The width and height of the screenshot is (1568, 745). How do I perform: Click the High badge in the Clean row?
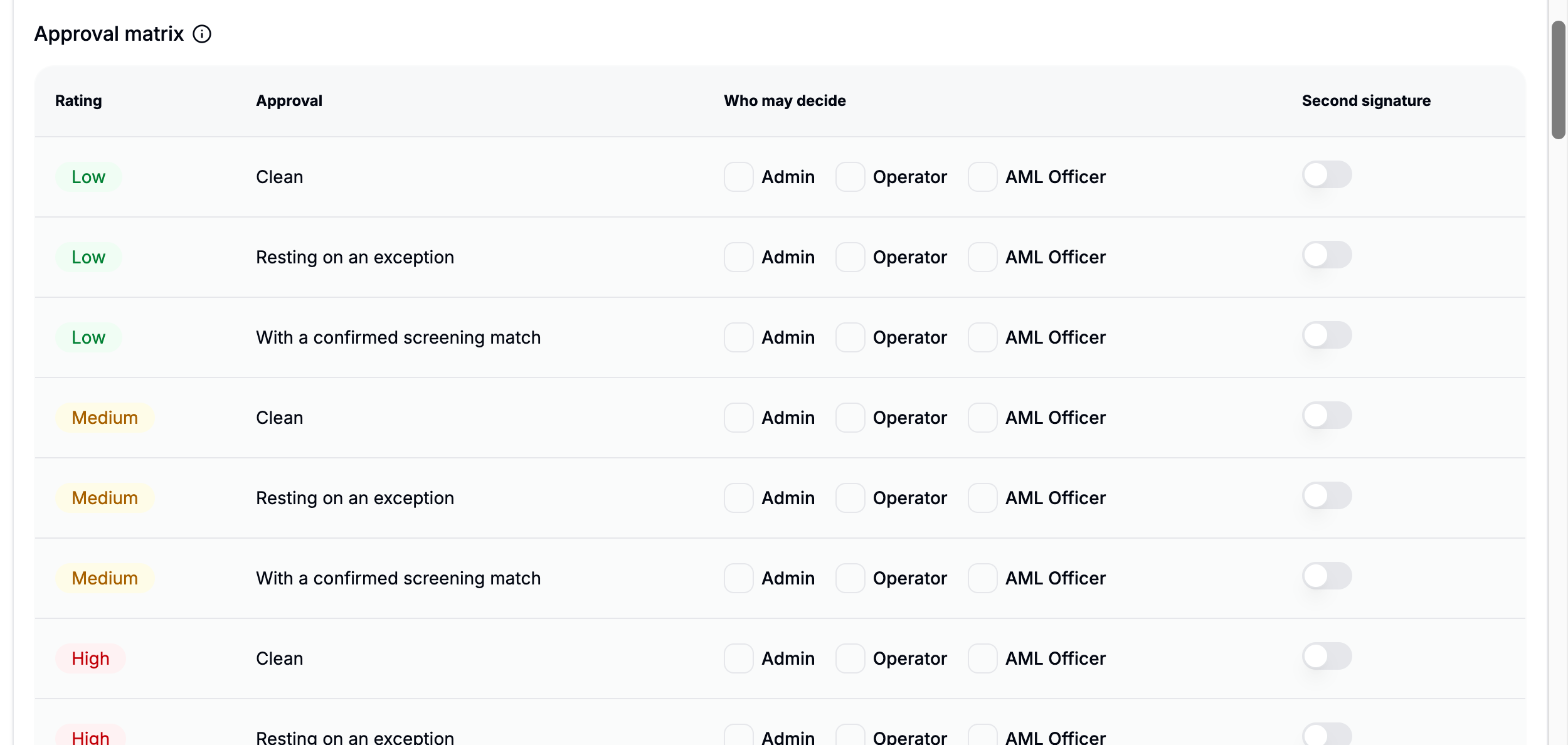(x=90, y=658)
